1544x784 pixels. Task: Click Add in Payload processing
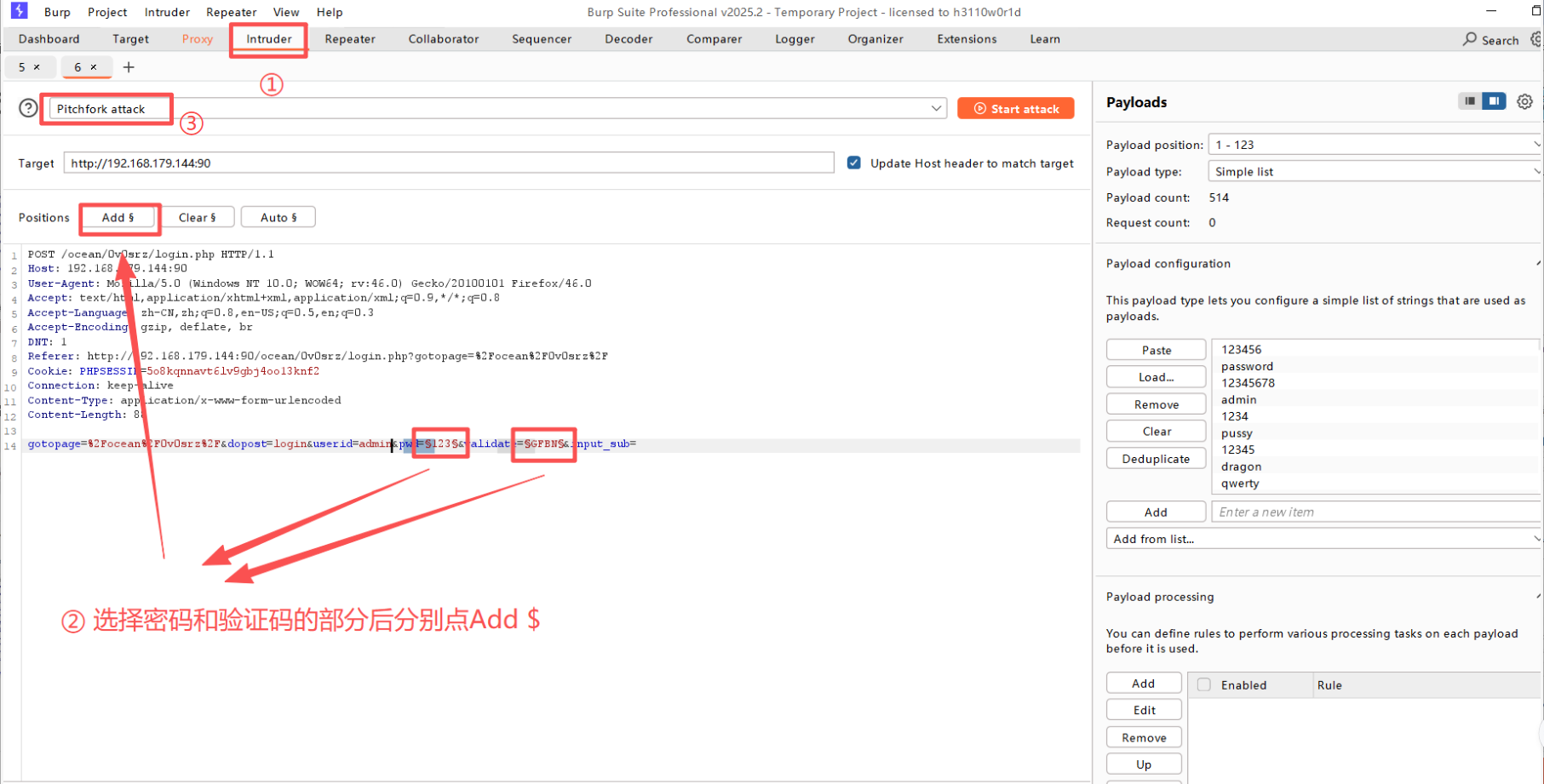pos(1144,683)
